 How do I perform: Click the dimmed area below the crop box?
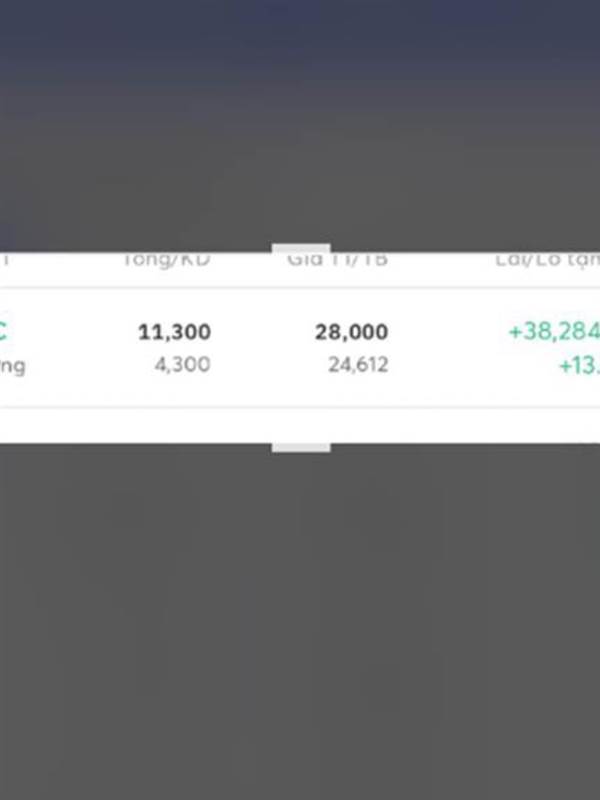300,622
